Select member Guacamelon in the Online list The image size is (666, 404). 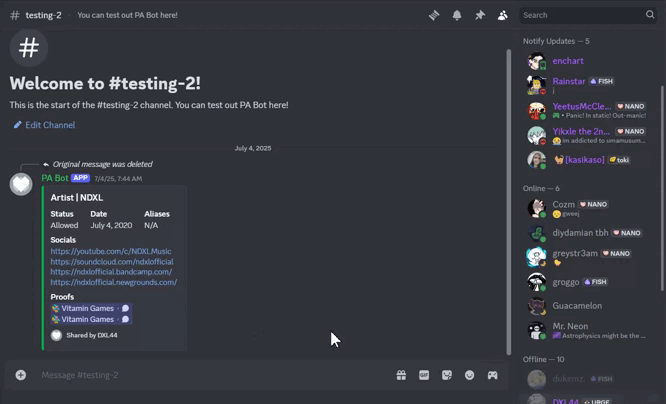577,306
